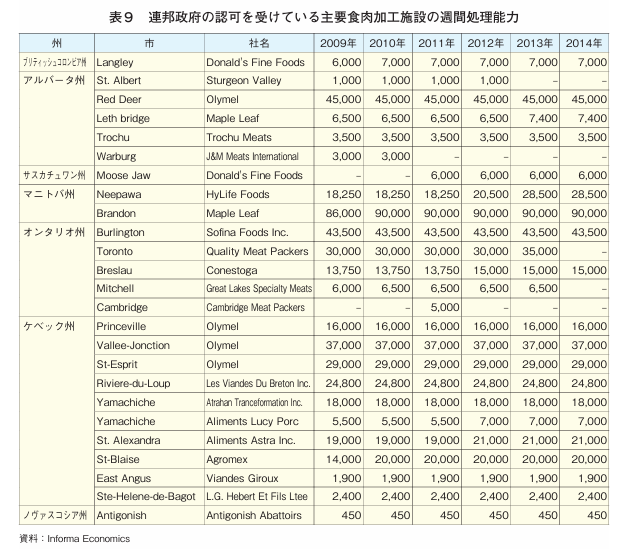Select the St-Esprit city cell
Viewport: 629px width, 549px height.
[149, 364]
